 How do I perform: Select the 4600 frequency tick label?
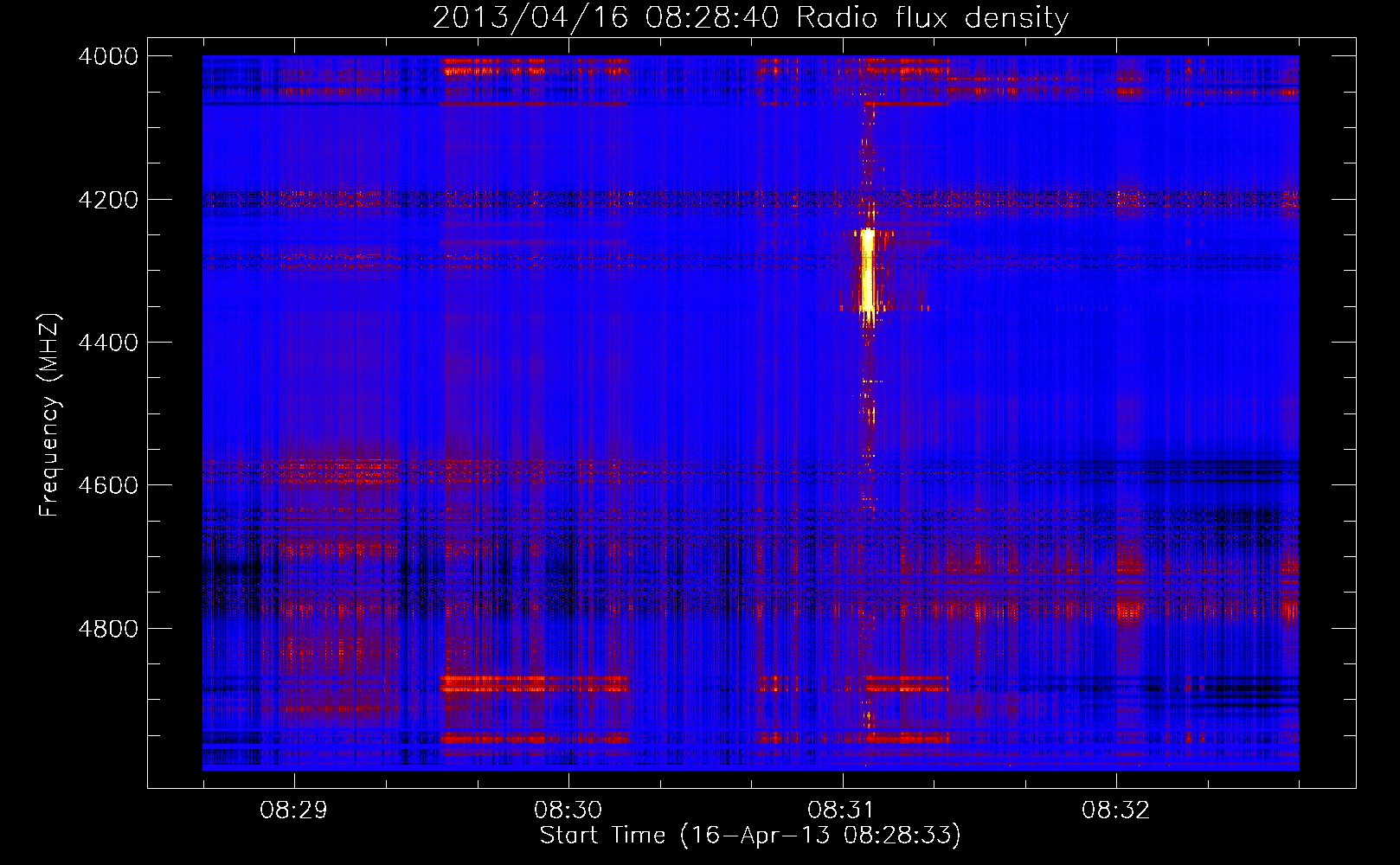point(108,485)
